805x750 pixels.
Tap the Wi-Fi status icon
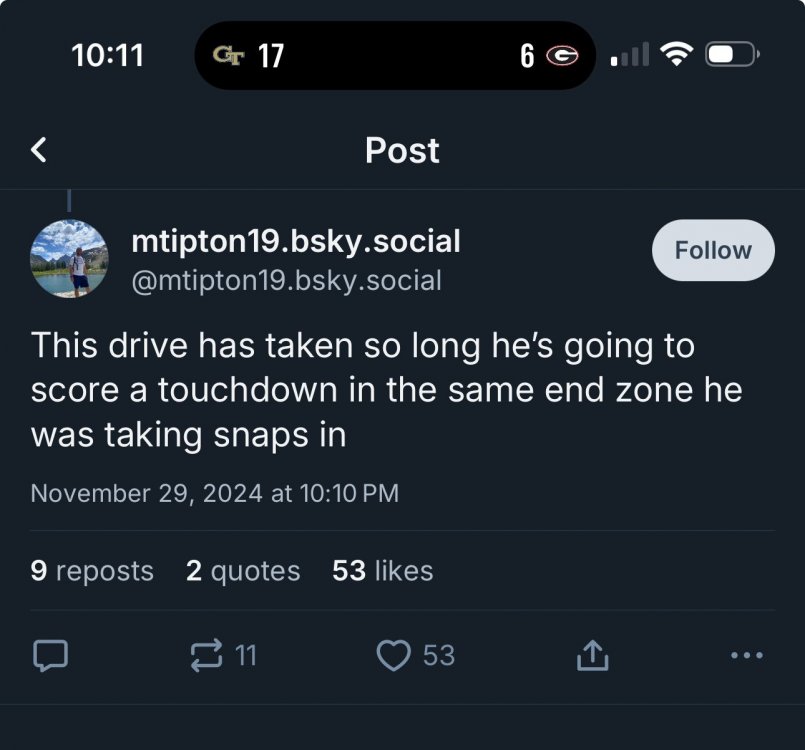pyautogui.click(x=678, y=55)
